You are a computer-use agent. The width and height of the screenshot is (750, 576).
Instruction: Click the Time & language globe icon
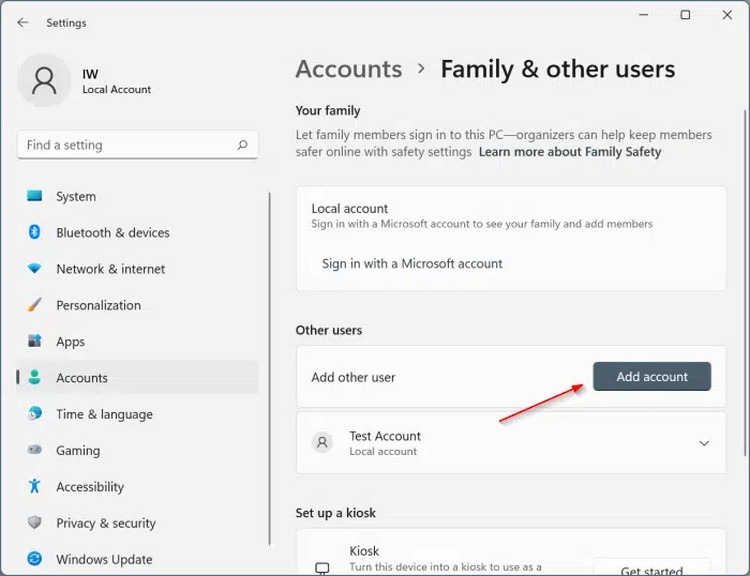[x=35, y=414]
